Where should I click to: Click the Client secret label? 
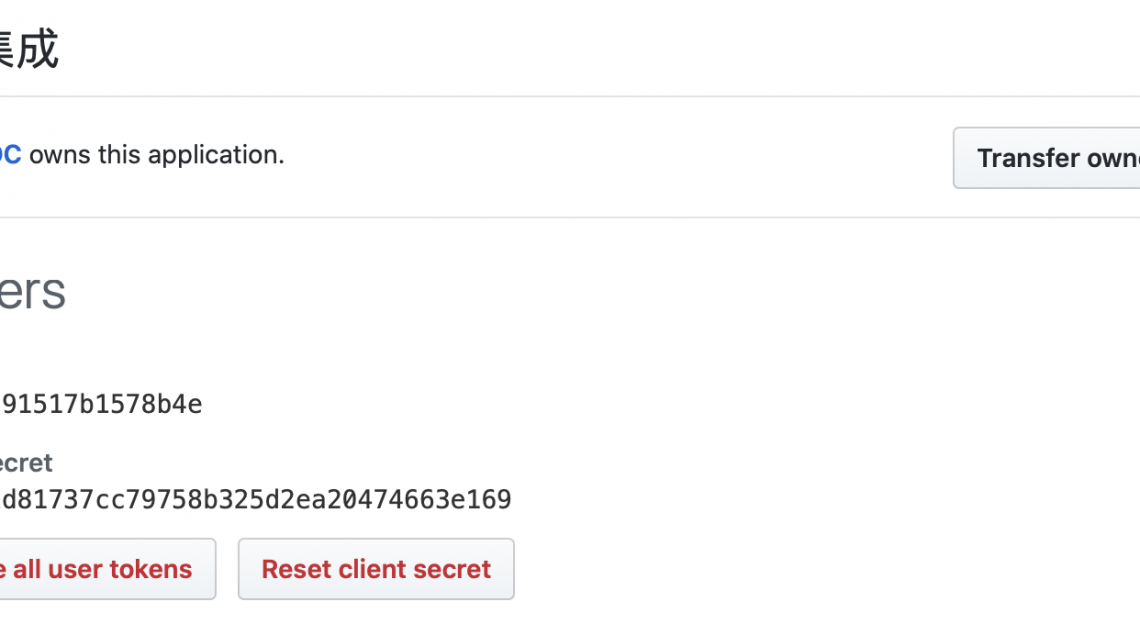coord(26,463)
